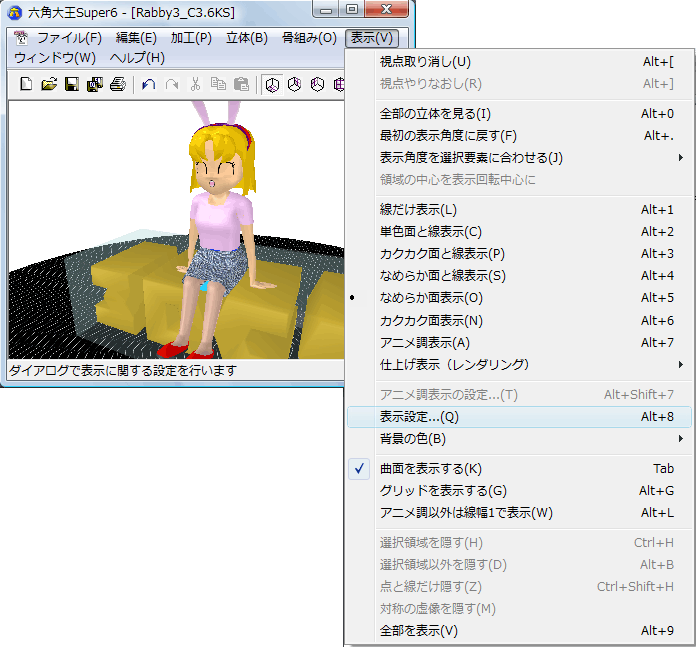Click the greyed Redo arrow icon
The width and height of the screenshot is (696, 647).
172,84
